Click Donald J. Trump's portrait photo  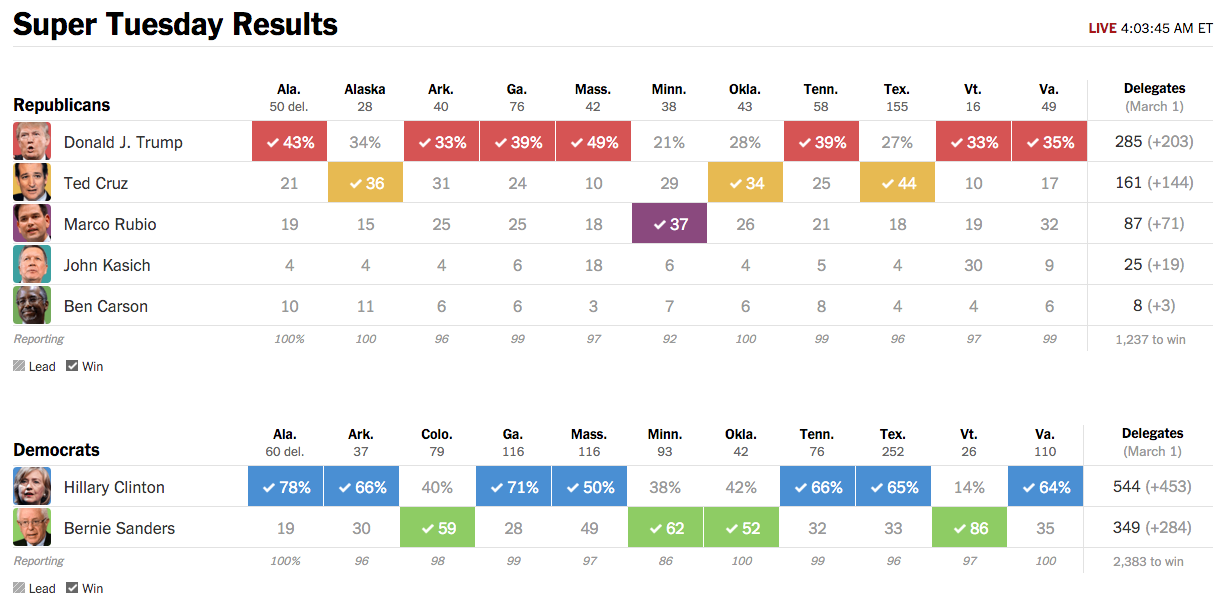[32, 142]
